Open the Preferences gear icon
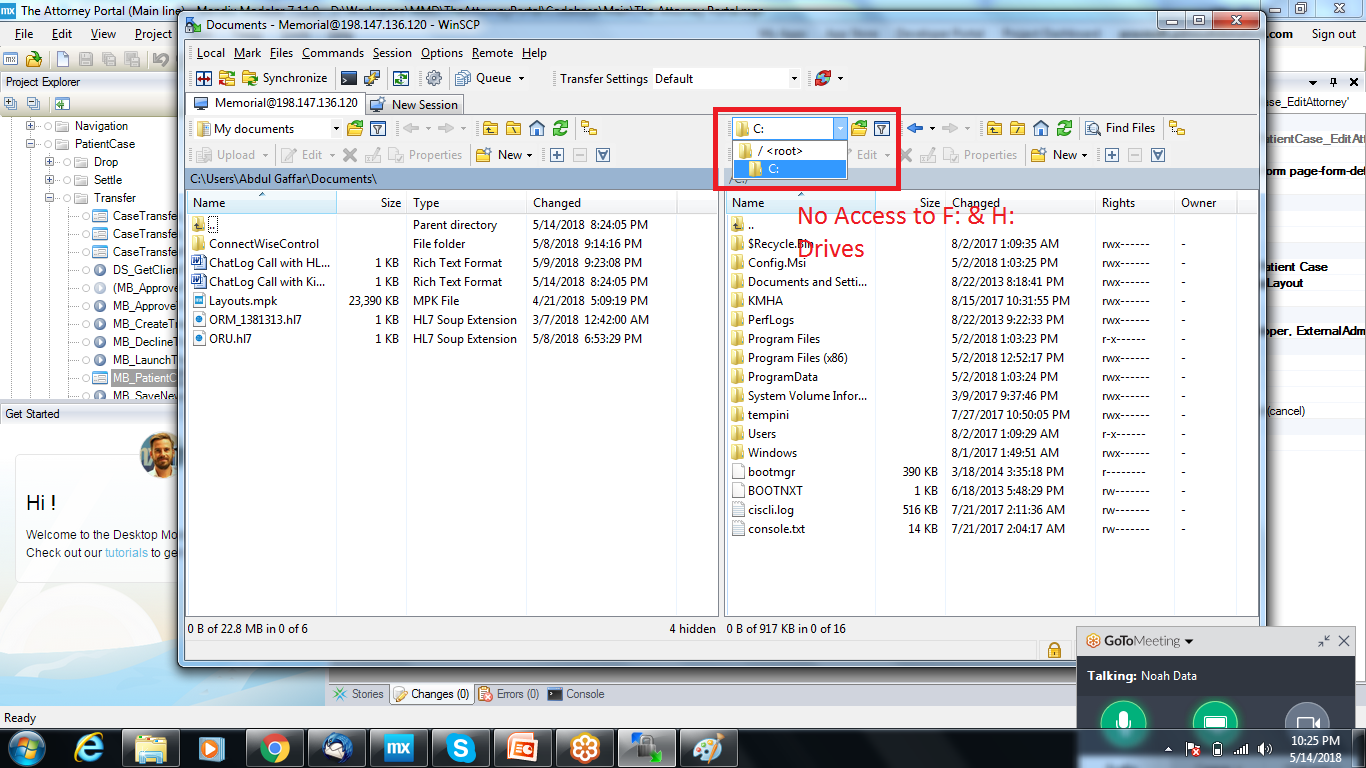The width and height of the screenshot is (1366, 768). tap(433, 78)
